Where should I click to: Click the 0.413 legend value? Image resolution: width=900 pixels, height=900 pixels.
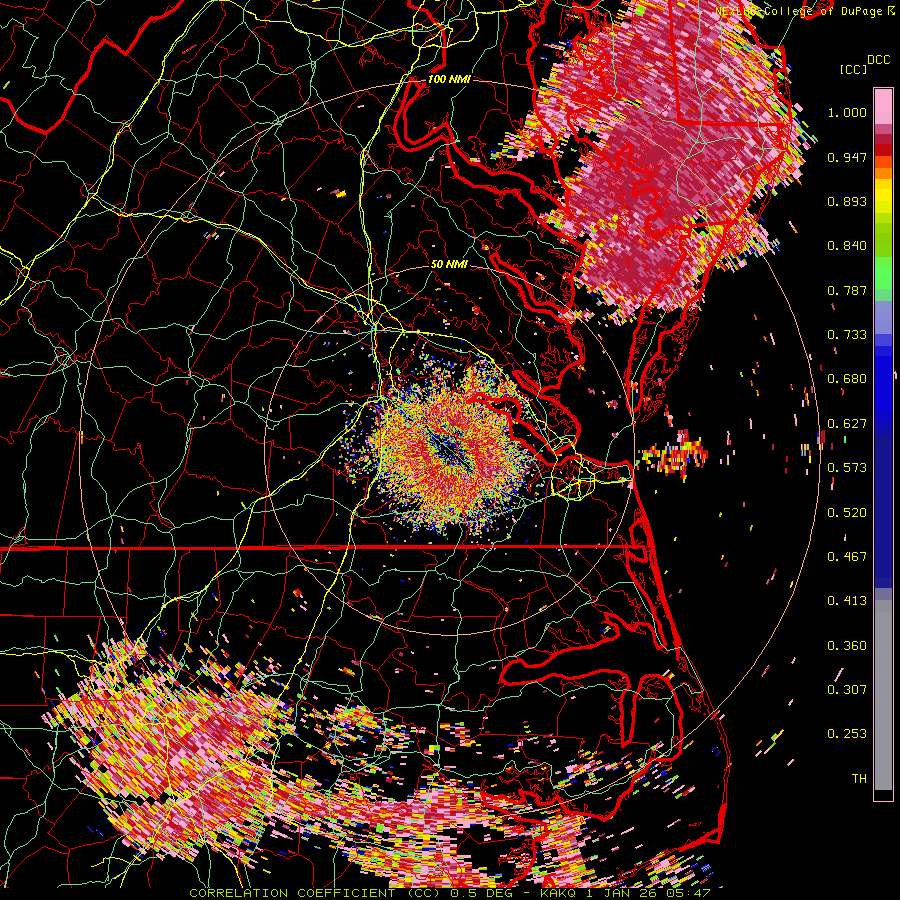pos(847,601)
